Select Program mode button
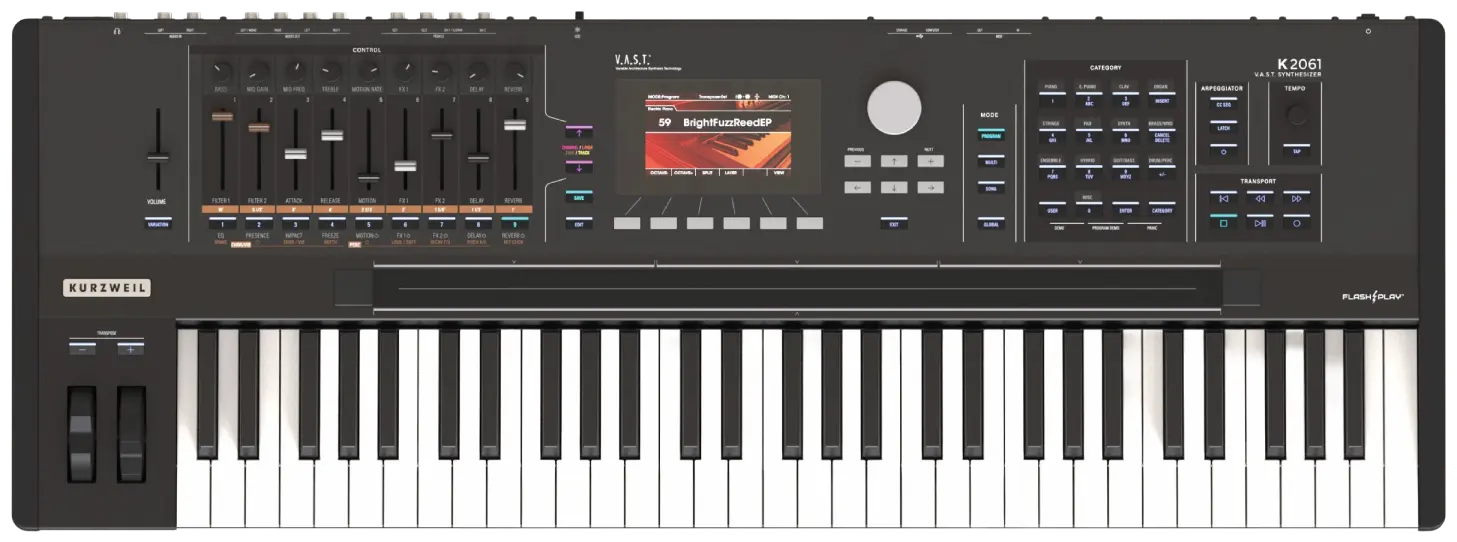 click(991, 135)
